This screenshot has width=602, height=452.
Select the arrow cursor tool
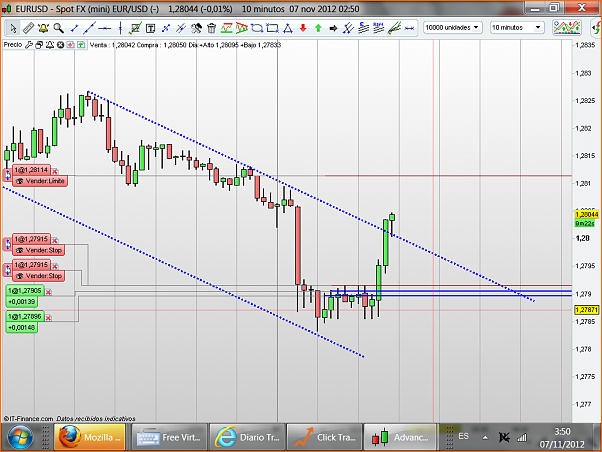13,28
